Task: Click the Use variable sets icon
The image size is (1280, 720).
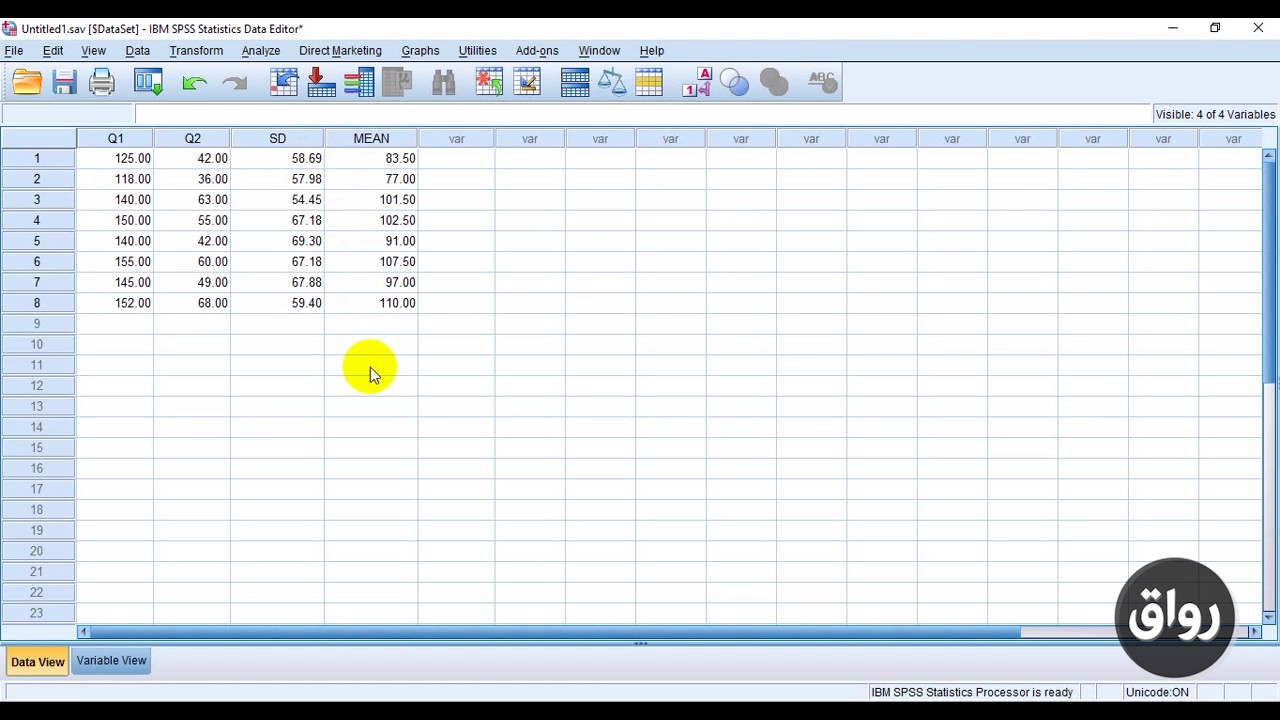Action: coord(734,82)
